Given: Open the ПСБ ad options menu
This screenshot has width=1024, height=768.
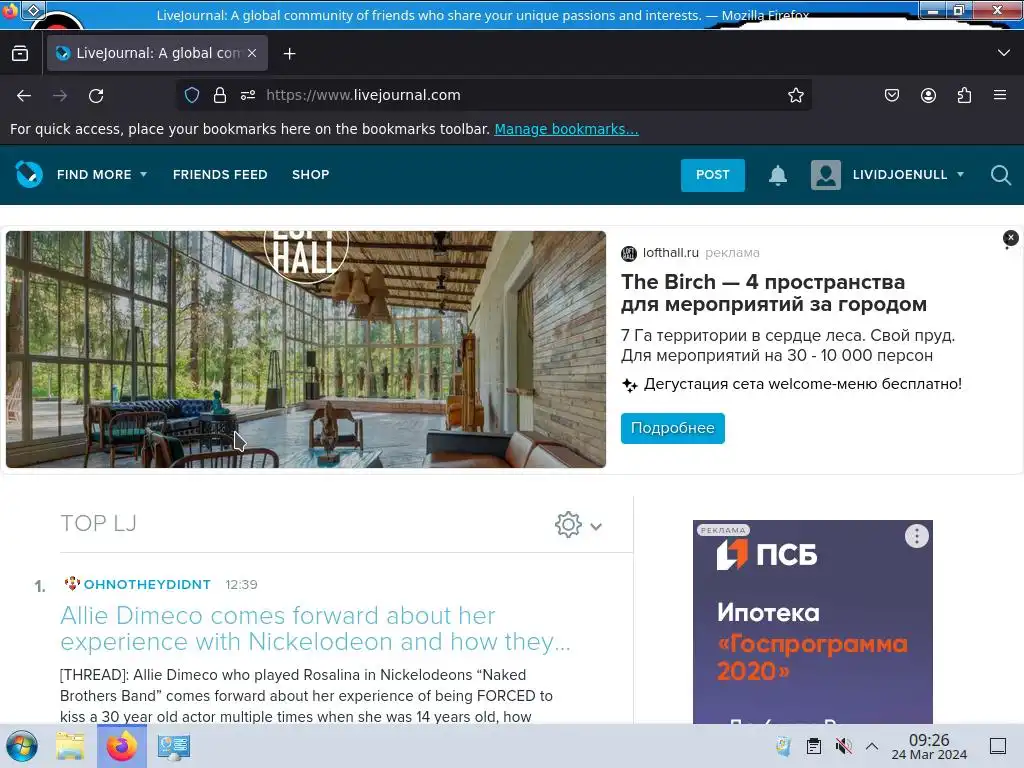Looking at the screenshot, I should (917, 536).
